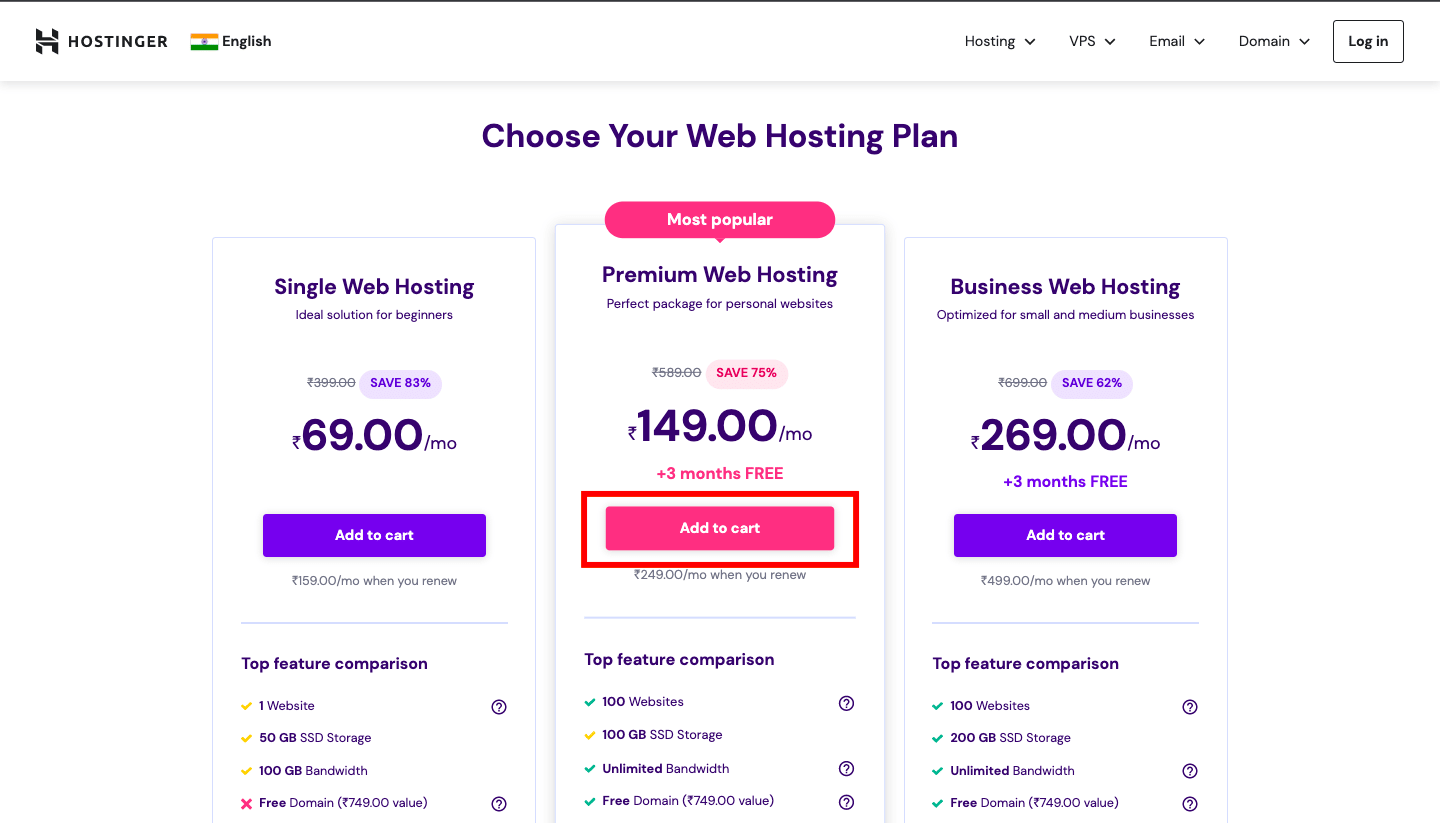Click the question mark next to 100 Websites
Screen dimensions: 1440x823
(x=846, y=703)
